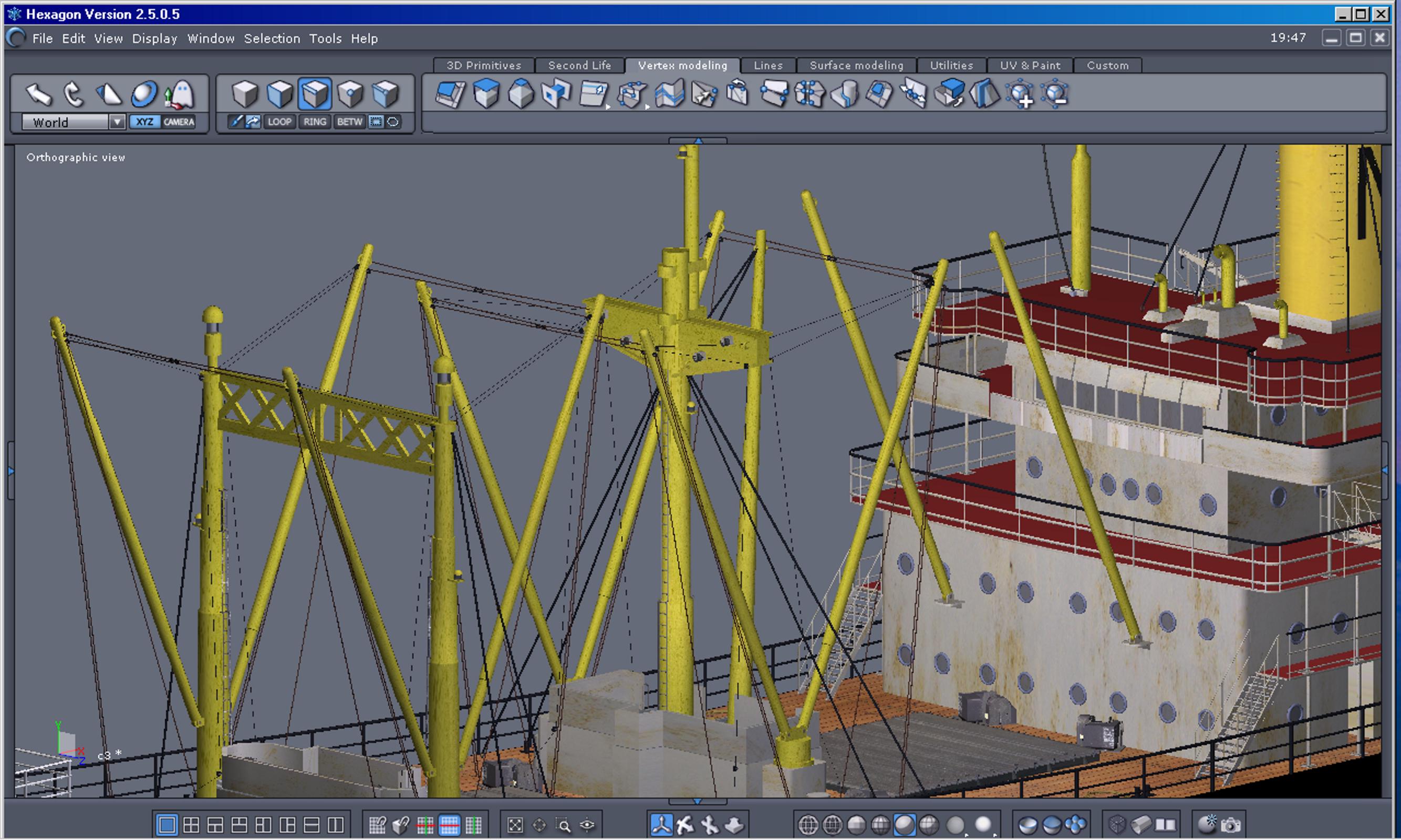The height and width of the screenshot is (840, 1401).
Task: Click the camera snapshot render icon
Action: point(1231,825)
